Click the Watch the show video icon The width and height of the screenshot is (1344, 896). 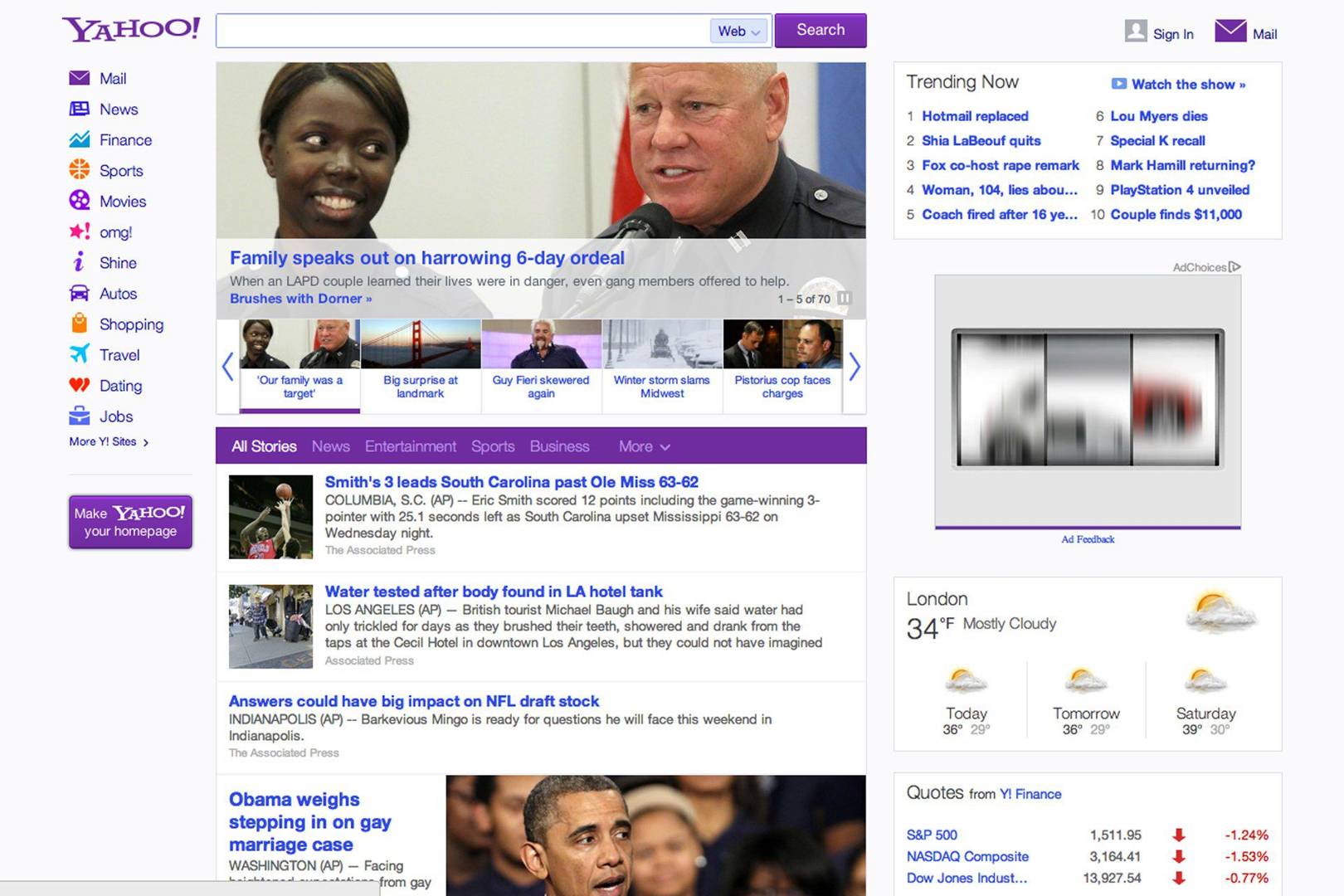click(x=1118, y=84)
